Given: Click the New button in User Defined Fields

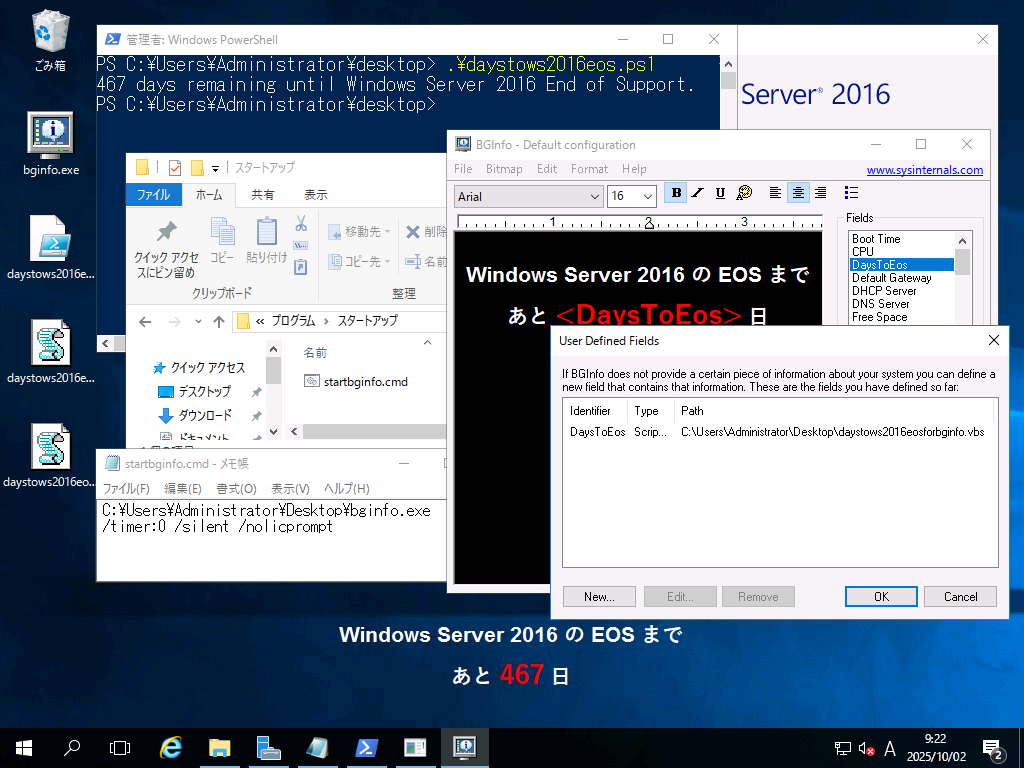Looking at the screenshot, I should point(598,596).
